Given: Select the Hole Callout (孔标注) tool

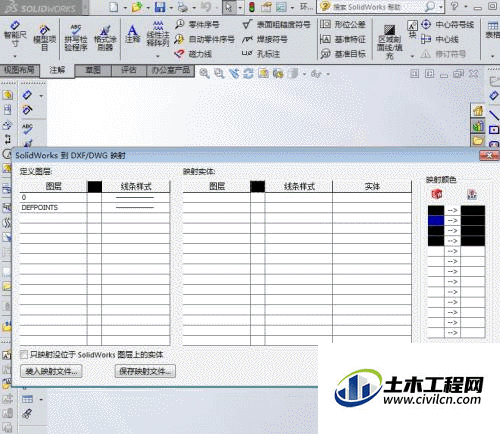Looking at the screenshot, I should [261, 53].
